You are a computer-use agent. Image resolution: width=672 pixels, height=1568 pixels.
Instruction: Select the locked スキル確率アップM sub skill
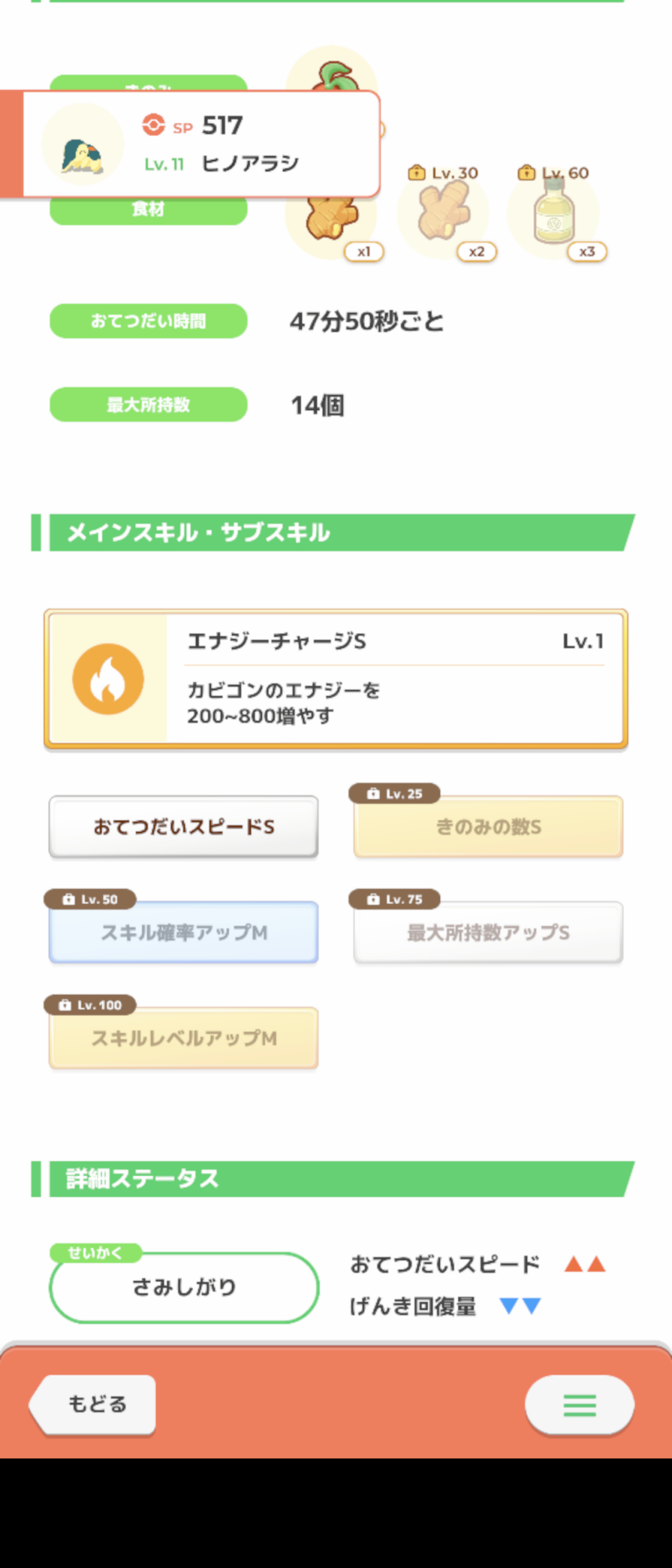(183, 933)
